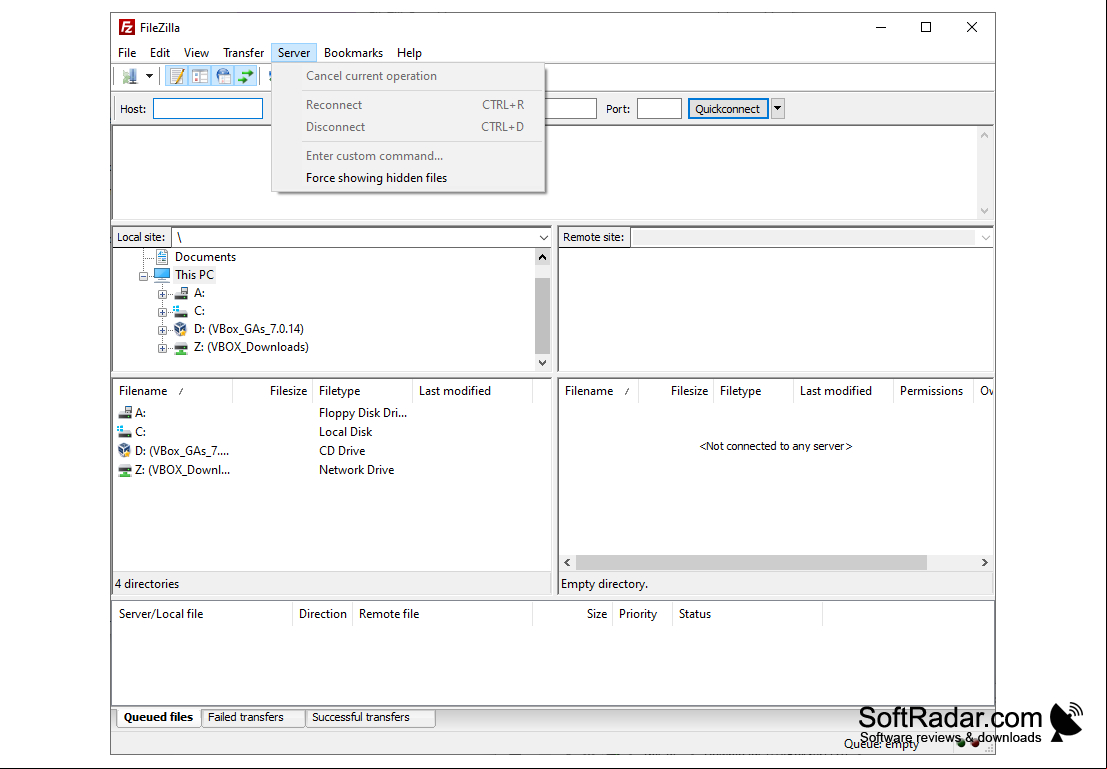Click remote list scroll right arrow

click(x=984, y=563)
